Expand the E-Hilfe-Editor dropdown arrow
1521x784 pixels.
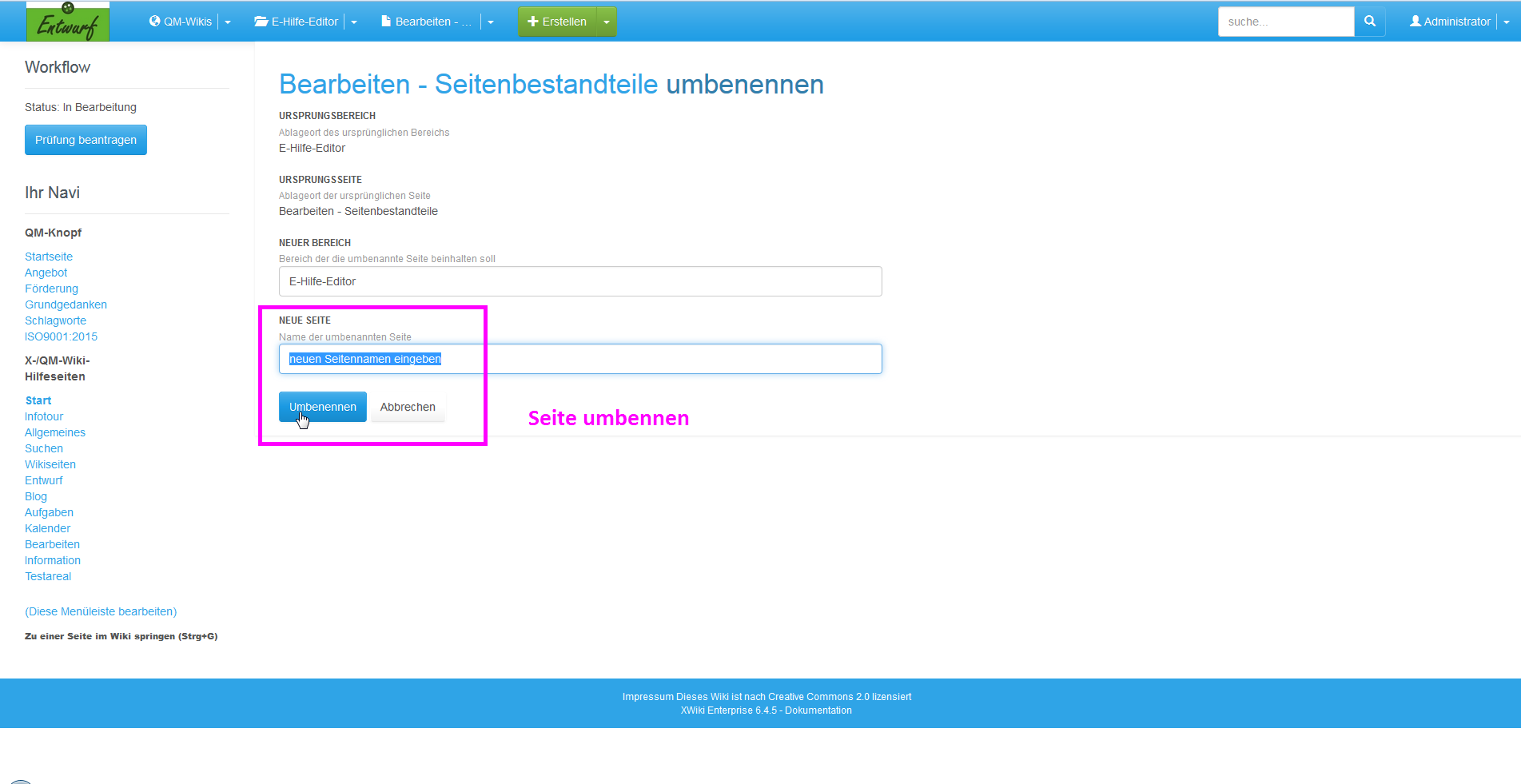click(x=354, y=22)
